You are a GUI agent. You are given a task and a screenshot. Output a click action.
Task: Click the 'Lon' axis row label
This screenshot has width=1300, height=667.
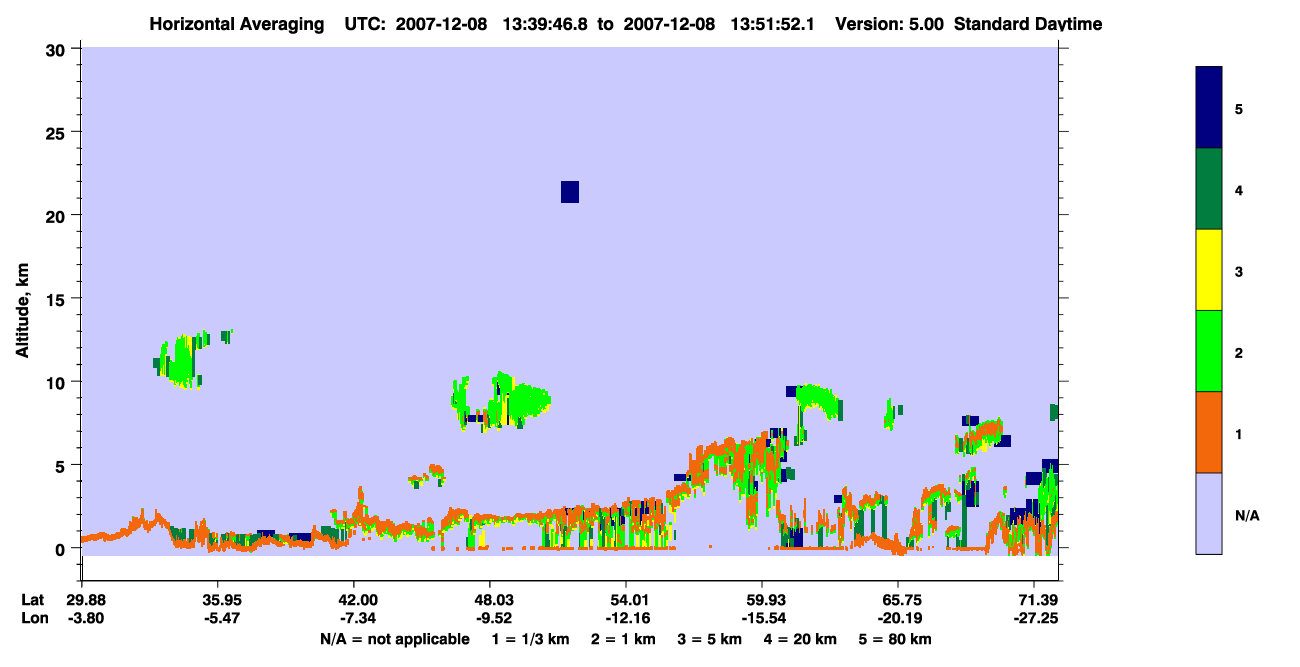click(x=34, y=618)
